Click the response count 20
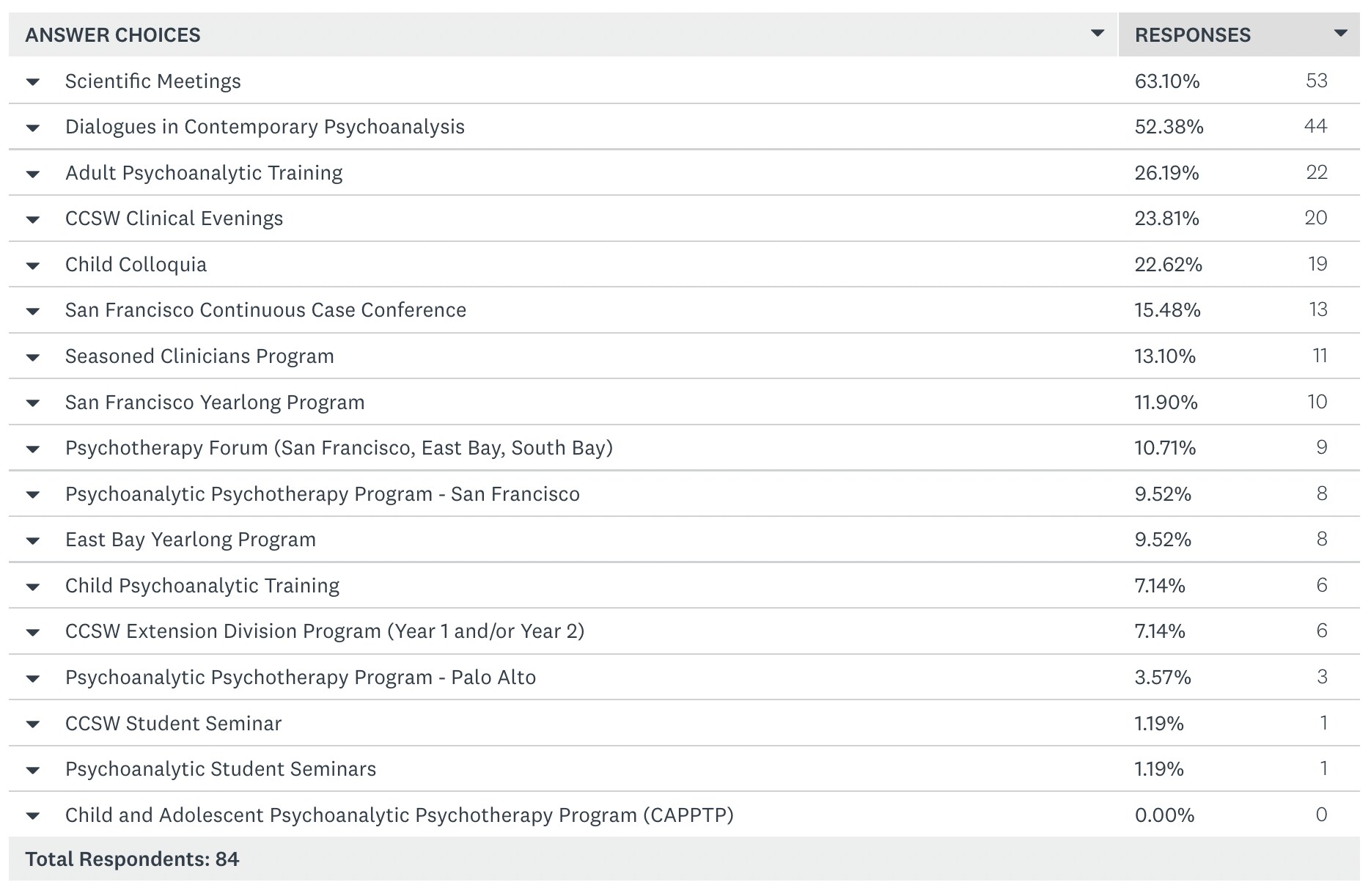The width and height of the screenshot is (1371, 896). tap(1316, 218)
